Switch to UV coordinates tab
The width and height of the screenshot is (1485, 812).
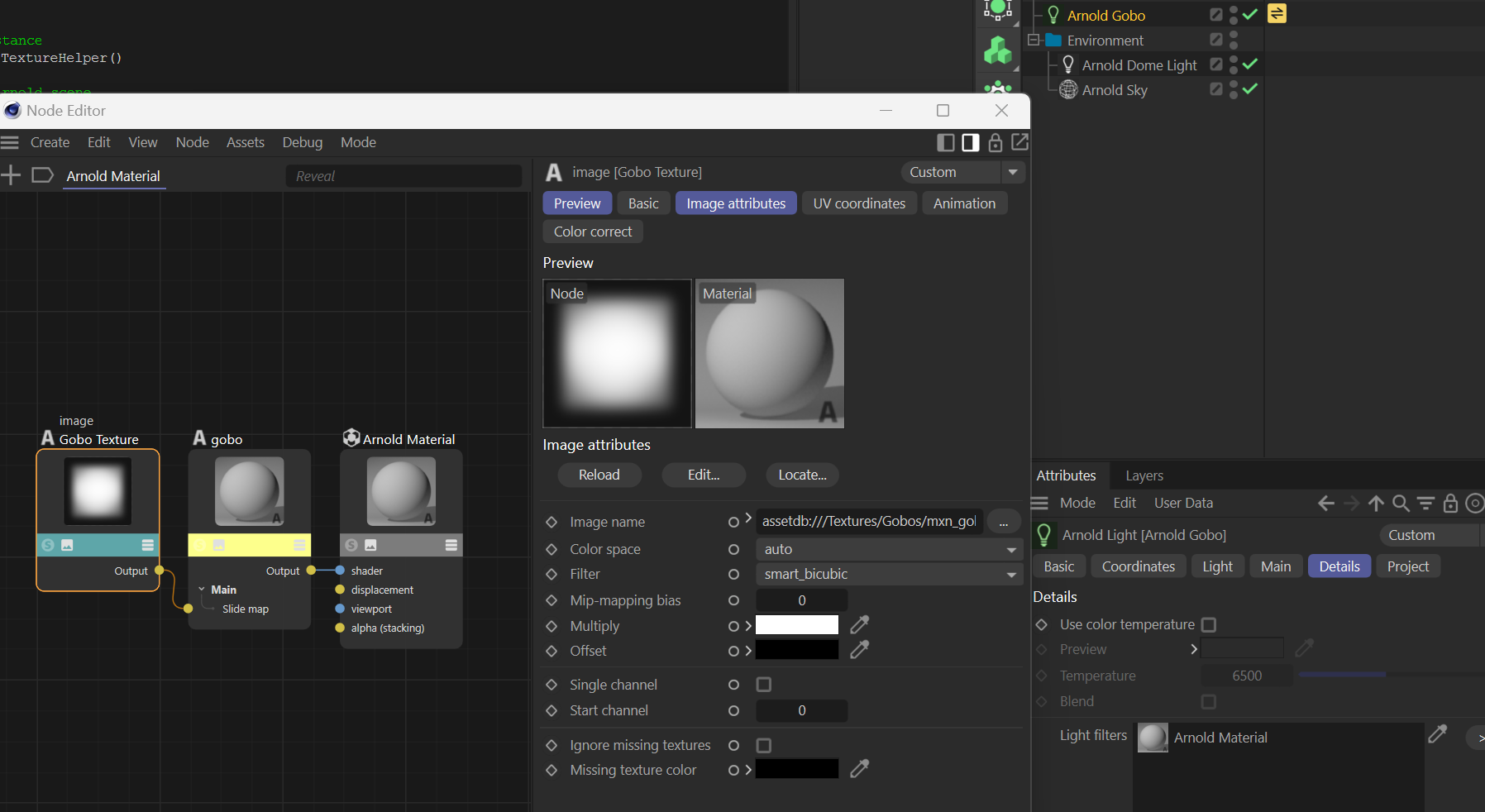click(x=859, y=203)
